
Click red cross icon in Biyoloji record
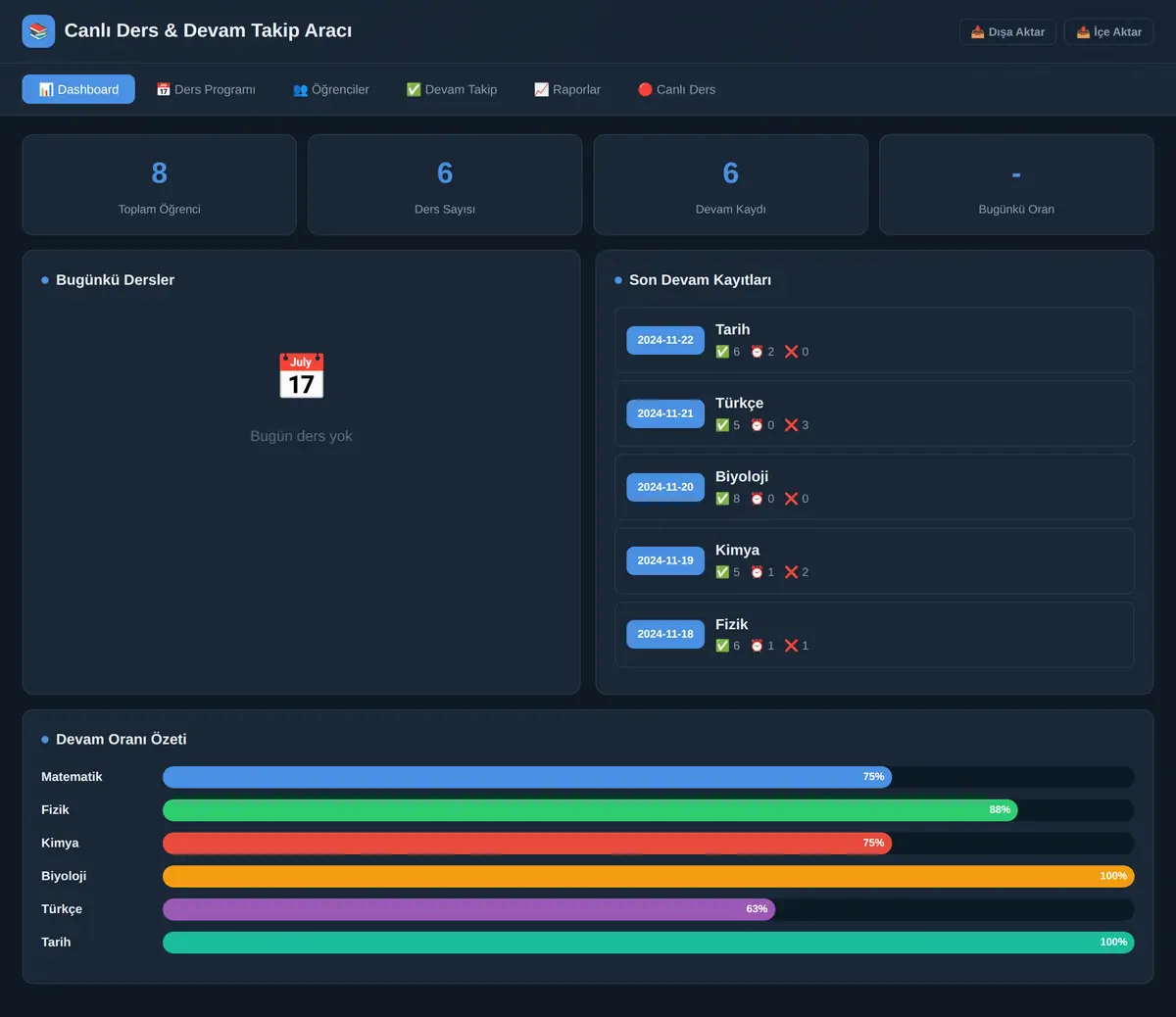point(791,499)
